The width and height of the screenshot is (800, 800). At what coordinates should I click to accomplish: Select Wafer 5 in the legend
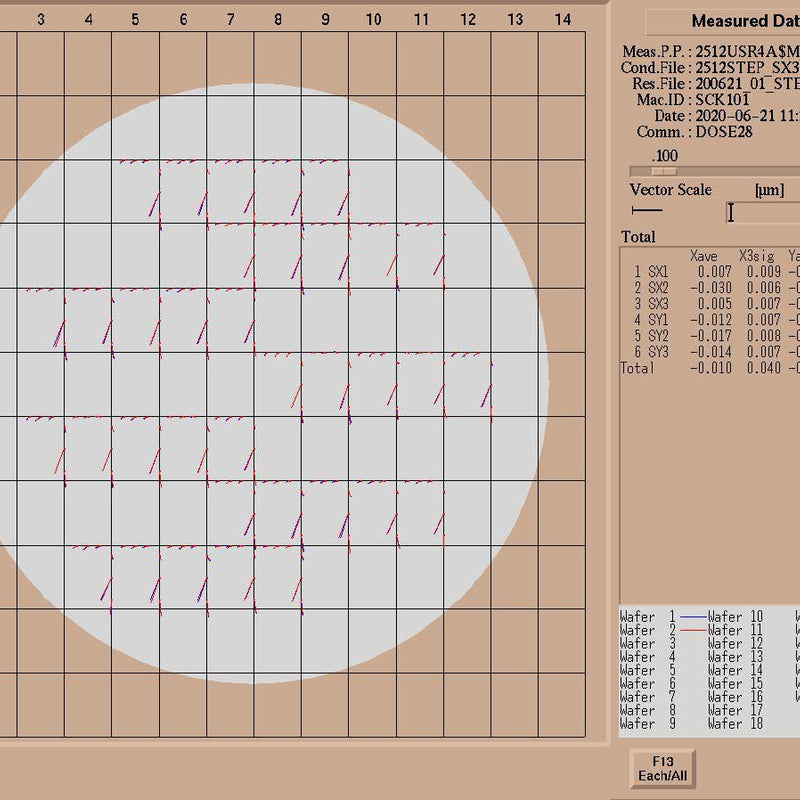648,670
